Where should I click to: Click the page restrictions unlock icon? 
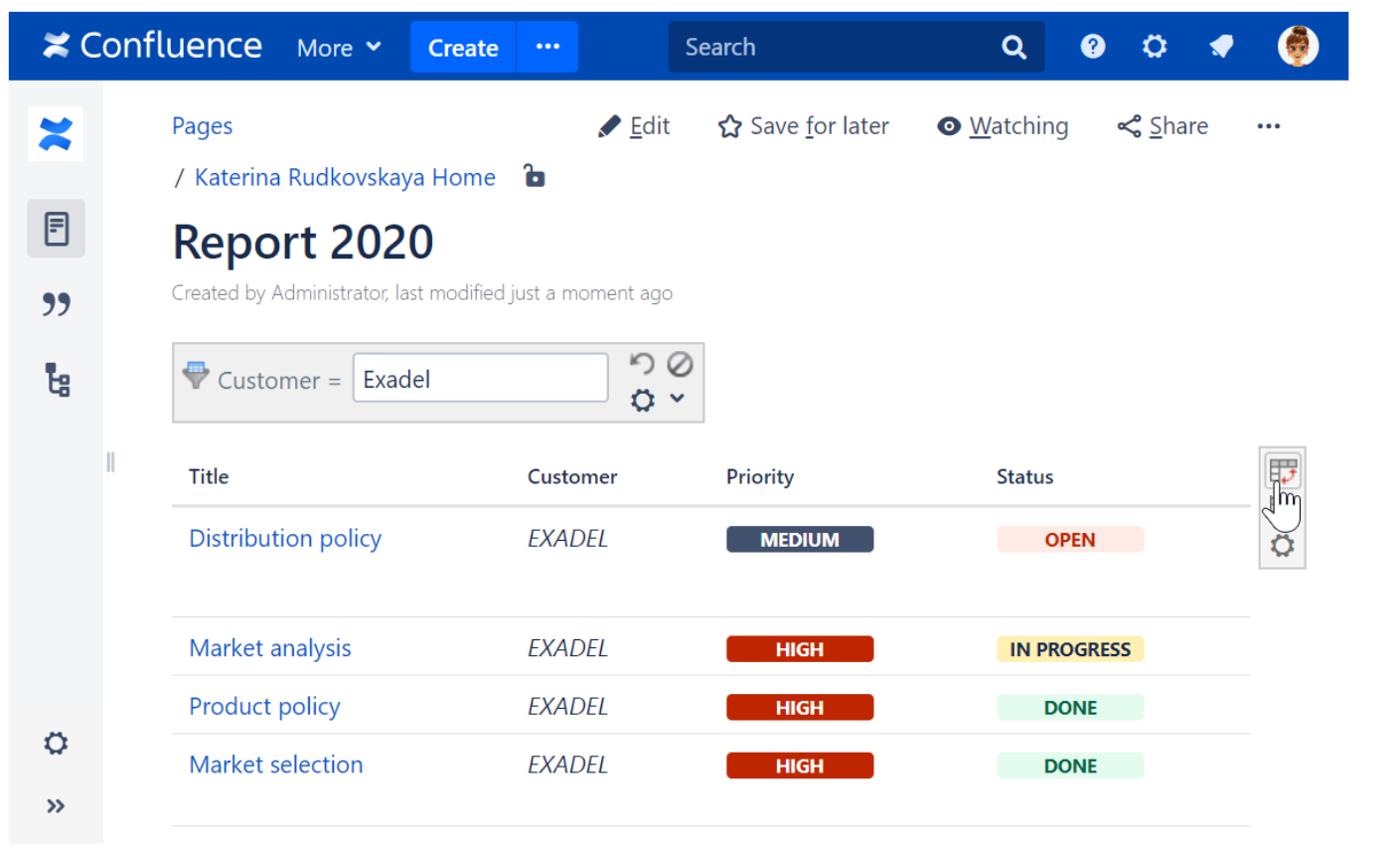click(x=535, y=177)
